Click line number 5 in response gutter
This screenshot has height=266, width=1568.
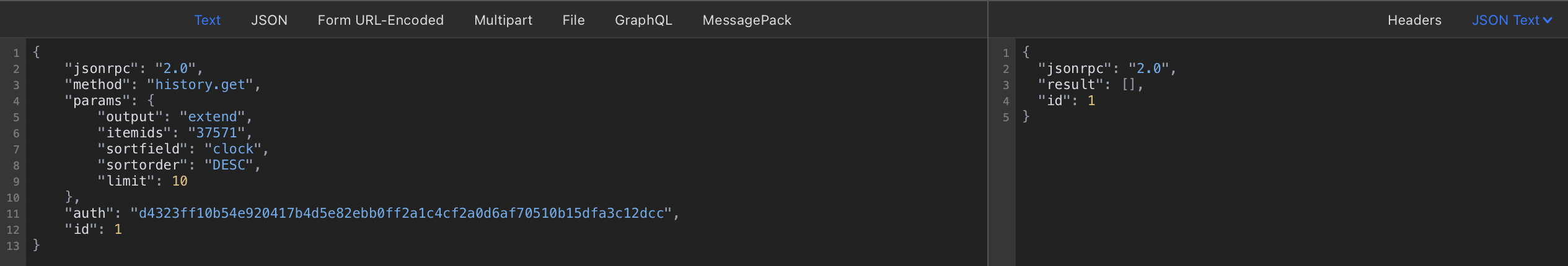point(1005,118)
